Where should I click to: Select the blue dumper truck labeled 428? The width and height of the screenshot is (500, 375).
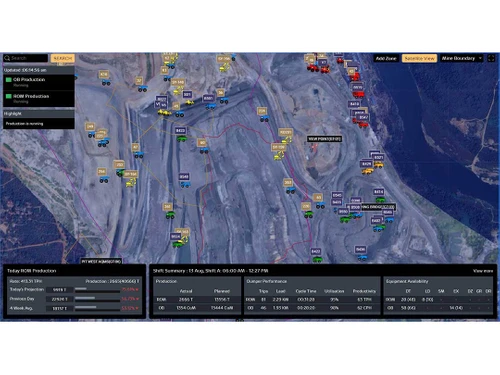106,82
